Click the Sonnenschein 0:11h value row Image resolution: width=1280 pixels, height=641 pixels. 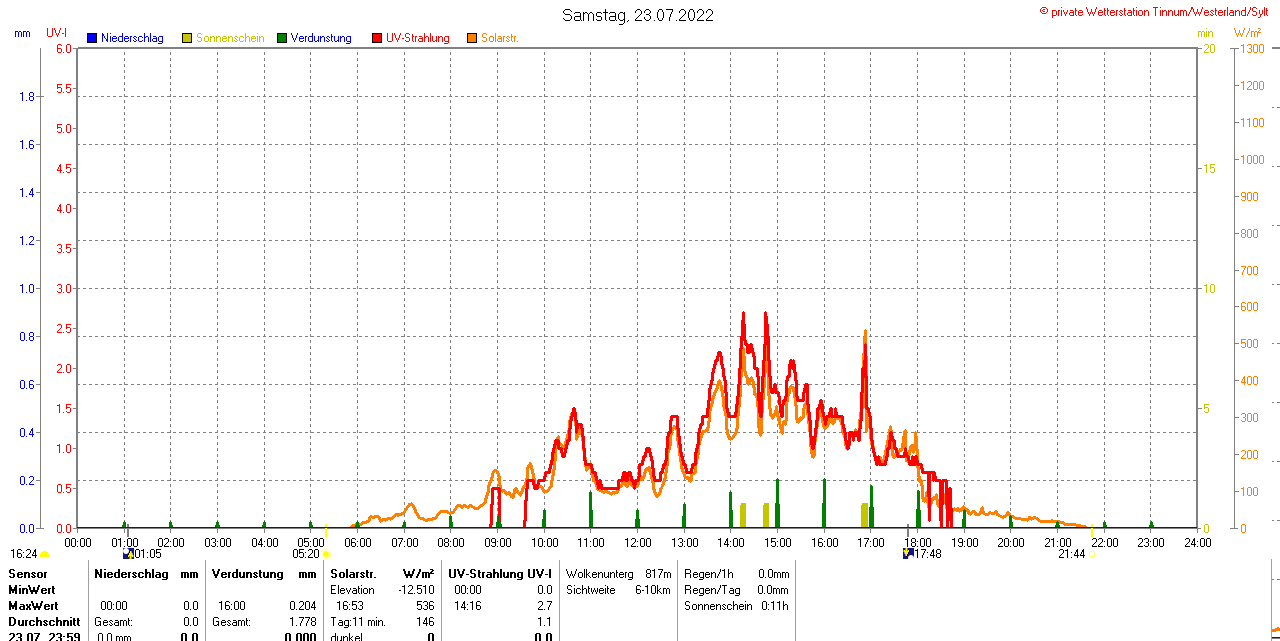(x=736, y=606)
